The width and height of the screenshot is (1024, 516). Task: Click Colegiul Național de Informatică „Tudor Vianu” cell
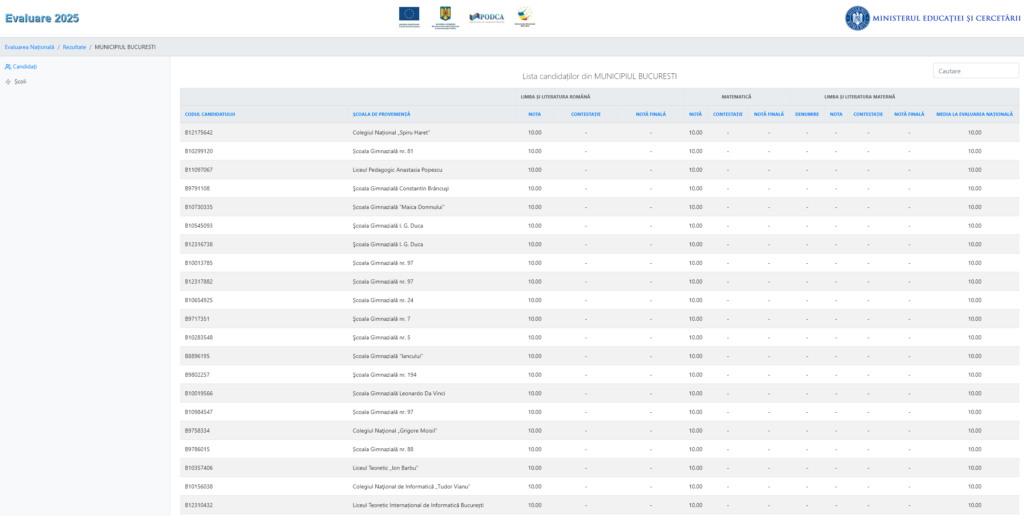point(411,487)
